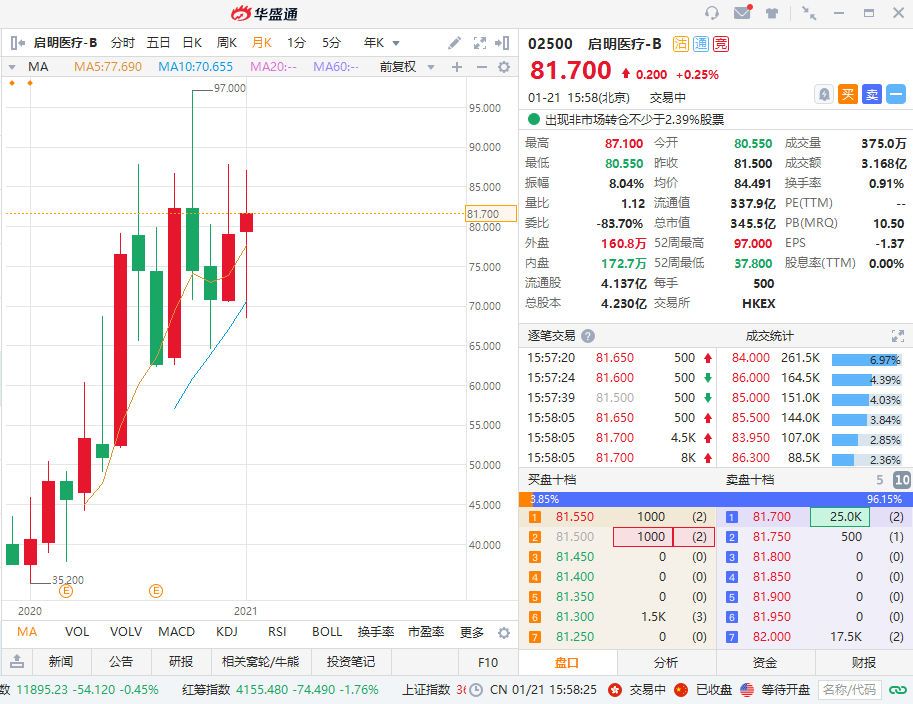913x704 pixels.
Task: Click the 84.000 volume distribution bar
Action: [866, 360]
